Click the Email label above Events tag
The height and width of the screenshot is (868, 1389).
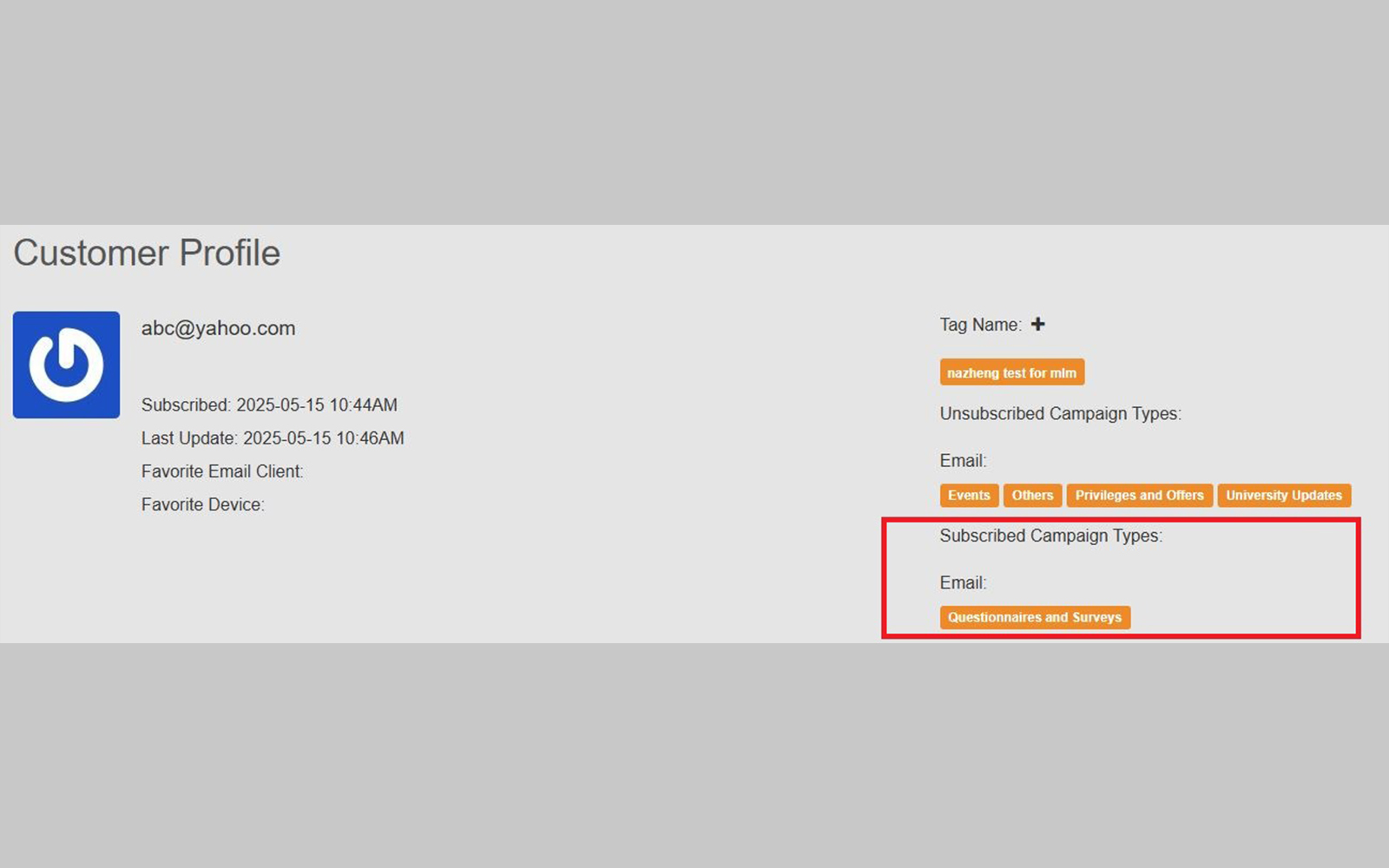963,461
